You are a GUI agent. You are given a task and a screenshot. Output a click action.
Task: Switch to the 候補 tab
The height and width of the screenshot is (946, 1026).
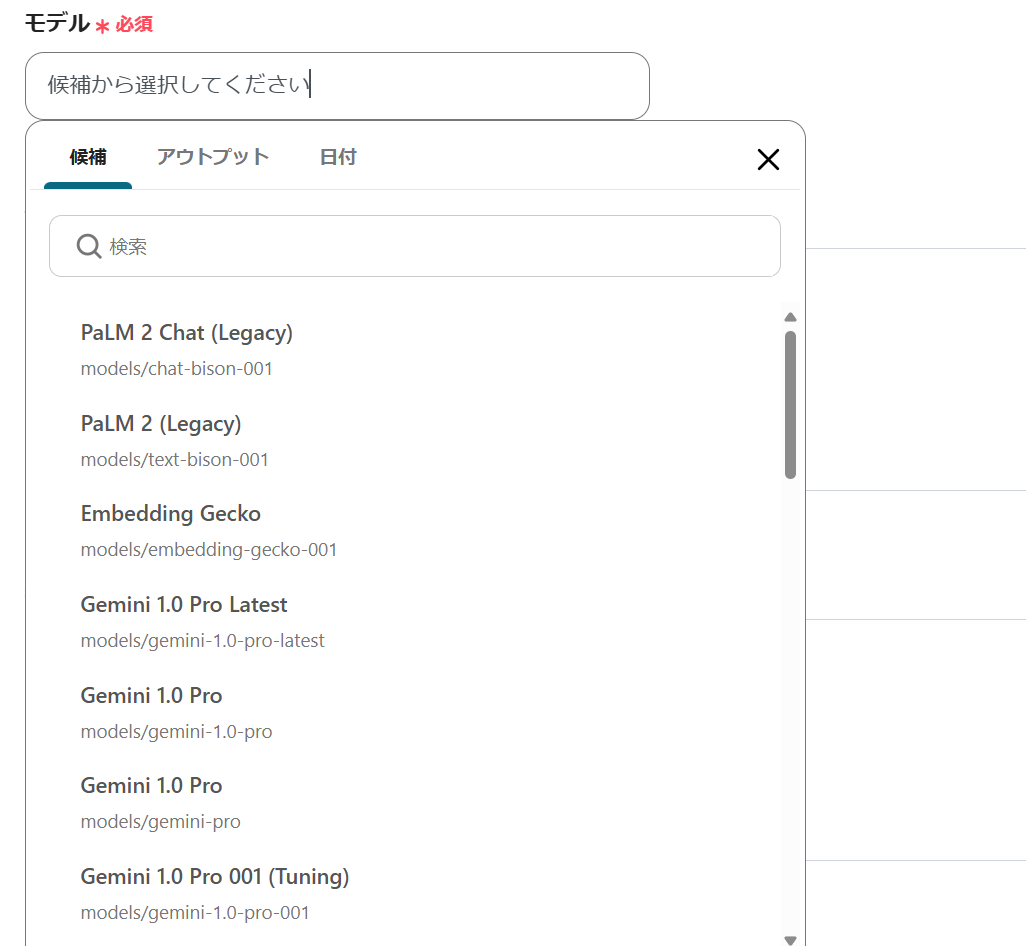tap(88, 157)
